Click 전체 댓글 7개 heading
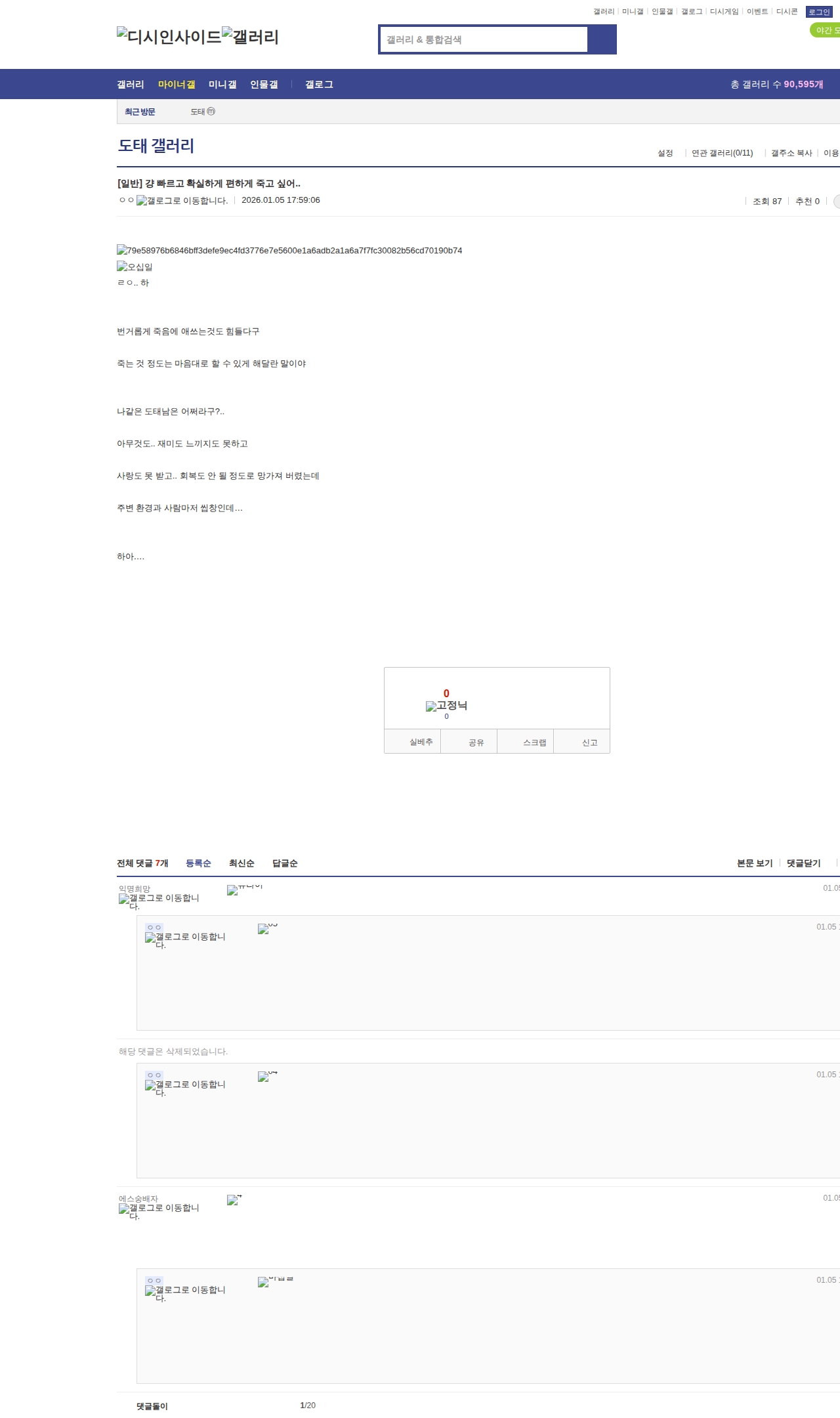This screenshot has width=840, height=1418. pyautogui.click(x=142, y=863)
